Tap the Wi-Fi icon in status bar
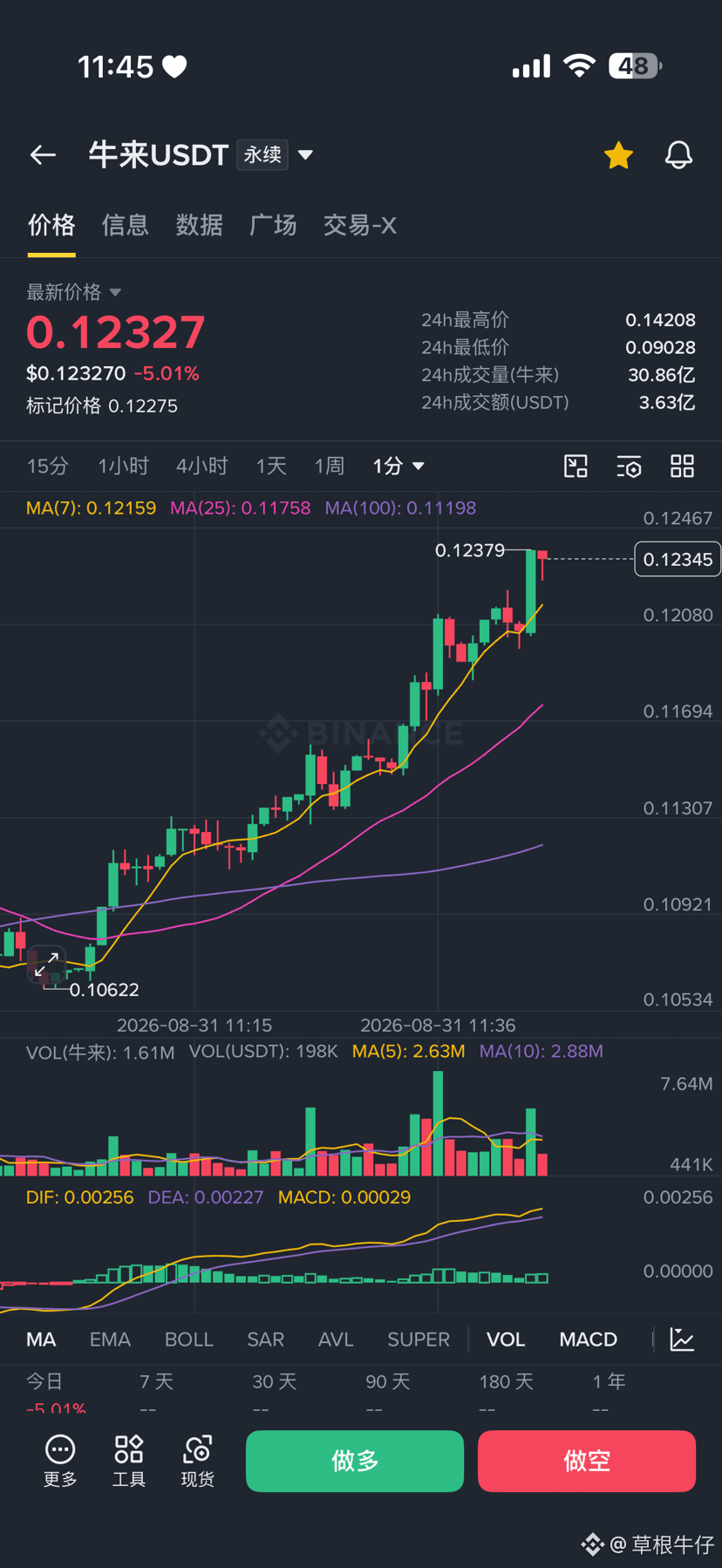Screen dimensions: 722x1568 pyautogui.click(x=579, y=66)
